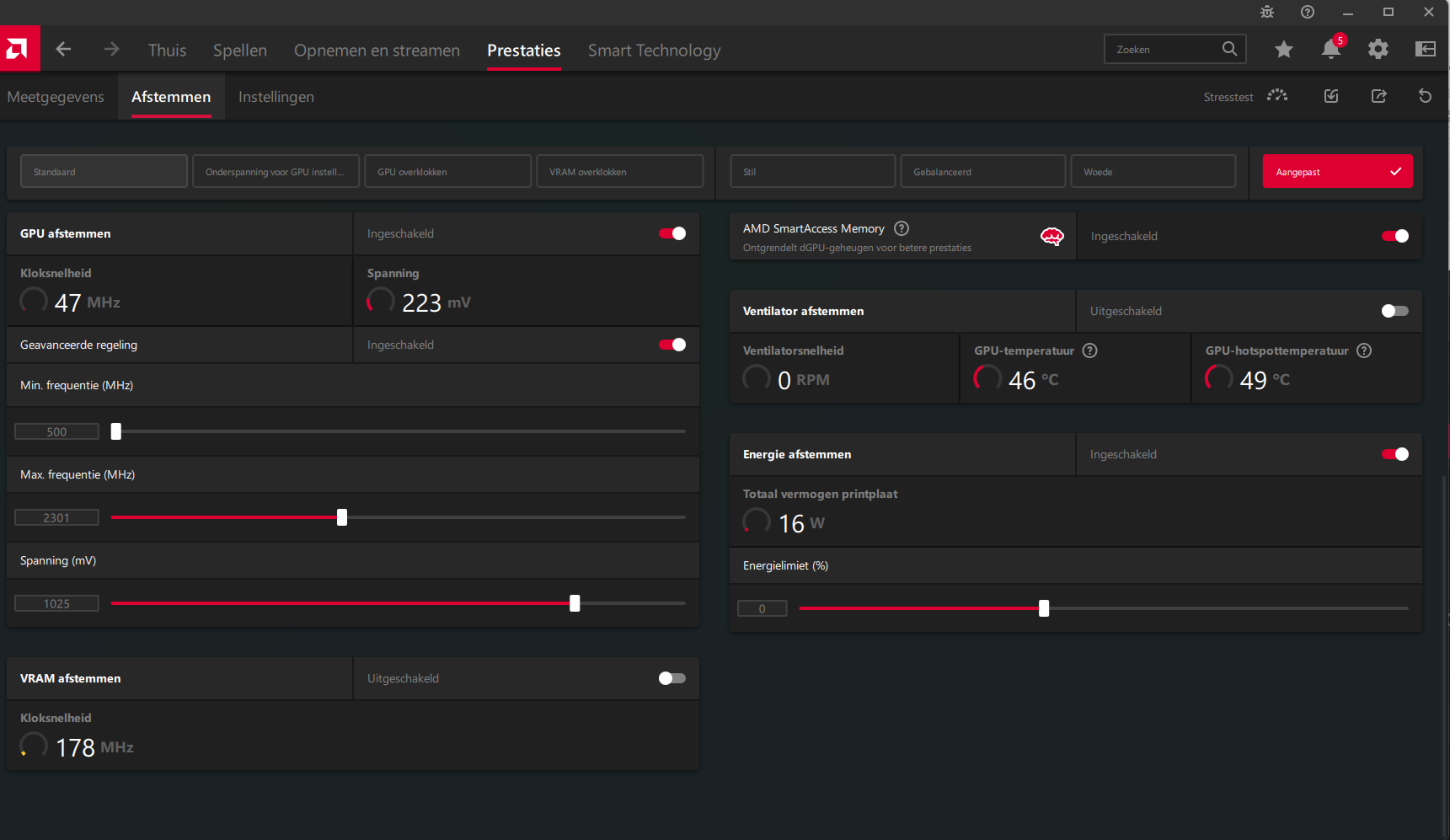The image size is (1450, 840).
Task: Switch to Instellingen subtab
Action: (x=276, y=97)
